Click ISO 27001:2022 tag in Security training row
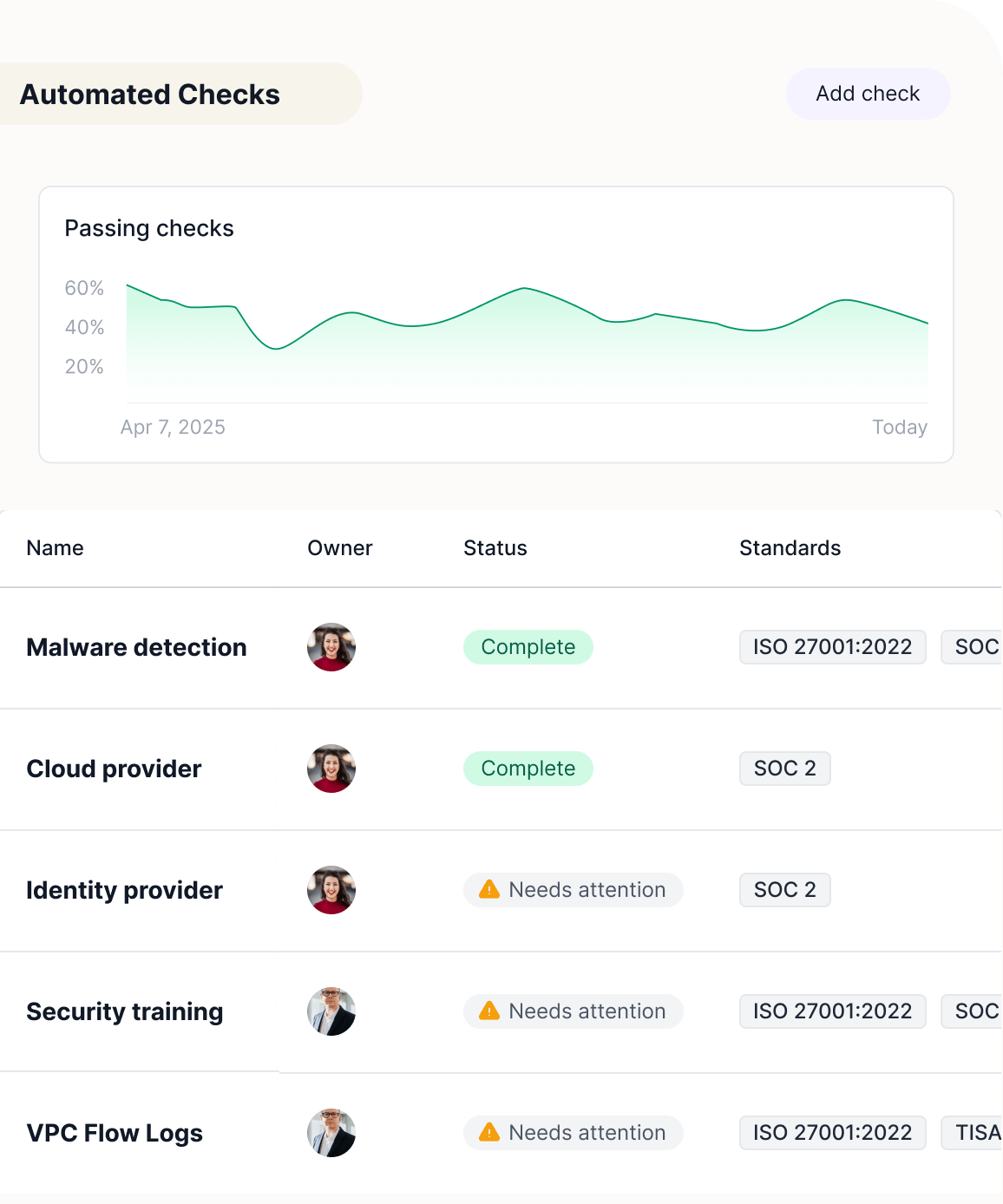The height and width of the screenshot is (1204, 1003). (x=832, y=1011)
